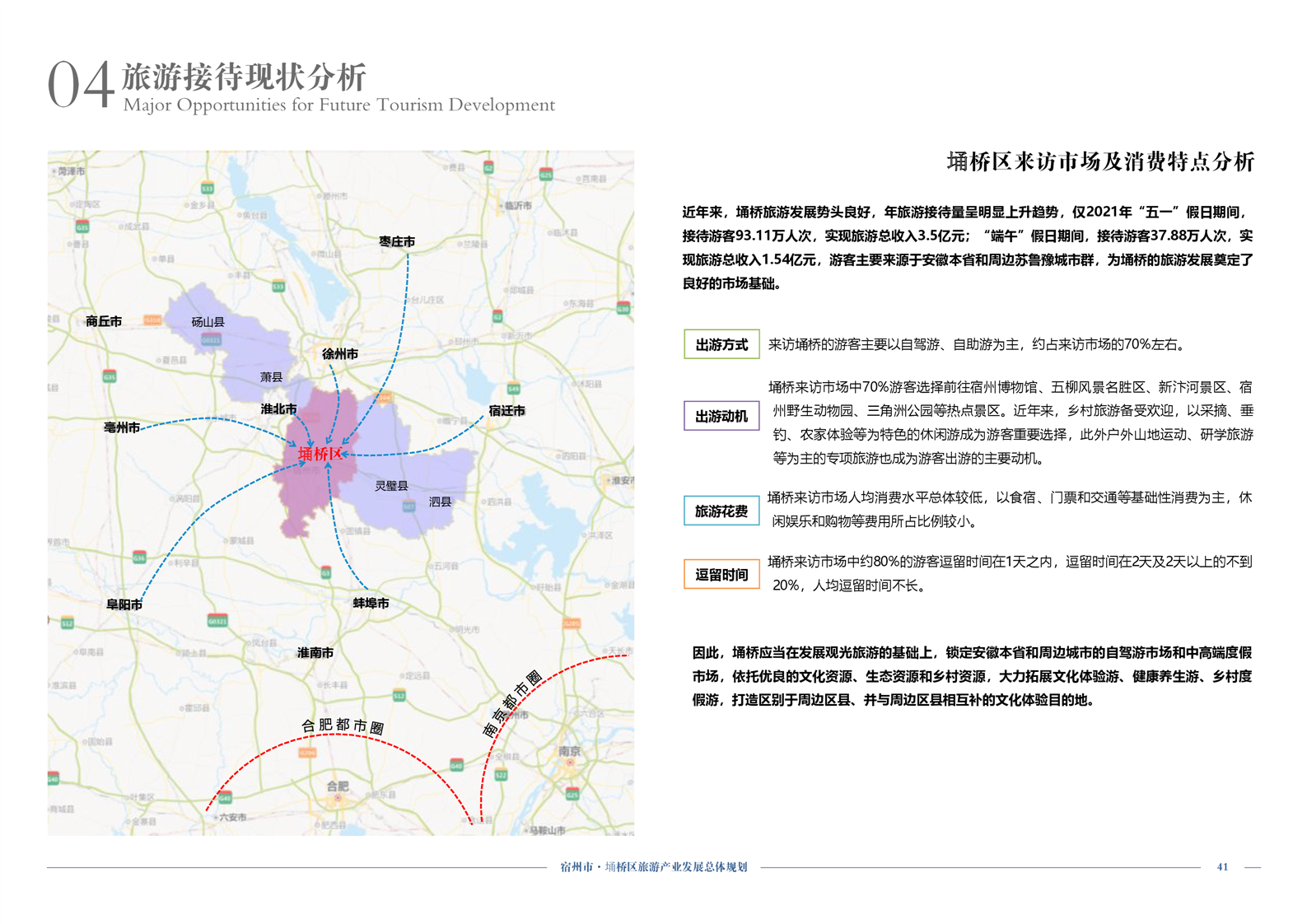Click the map label 宿迁市

[x=506, y=410]
